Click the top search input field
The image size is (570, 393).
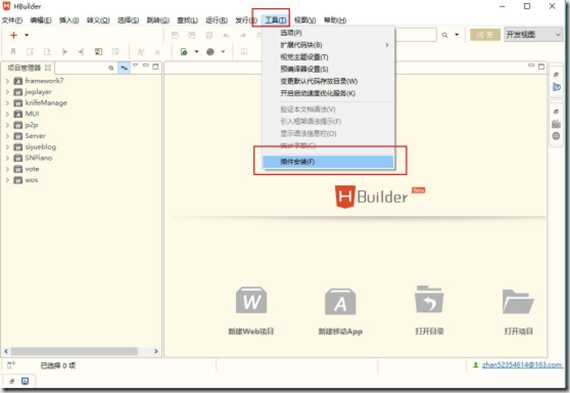[416, 35]
